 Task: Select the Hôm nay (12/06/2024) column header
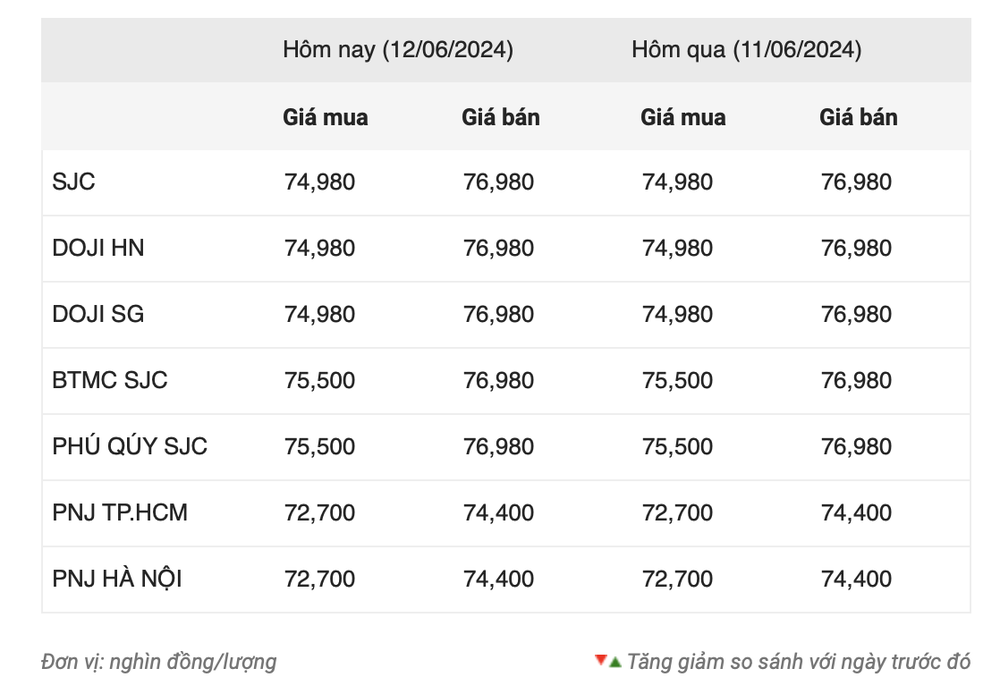[x=398, y=50]
